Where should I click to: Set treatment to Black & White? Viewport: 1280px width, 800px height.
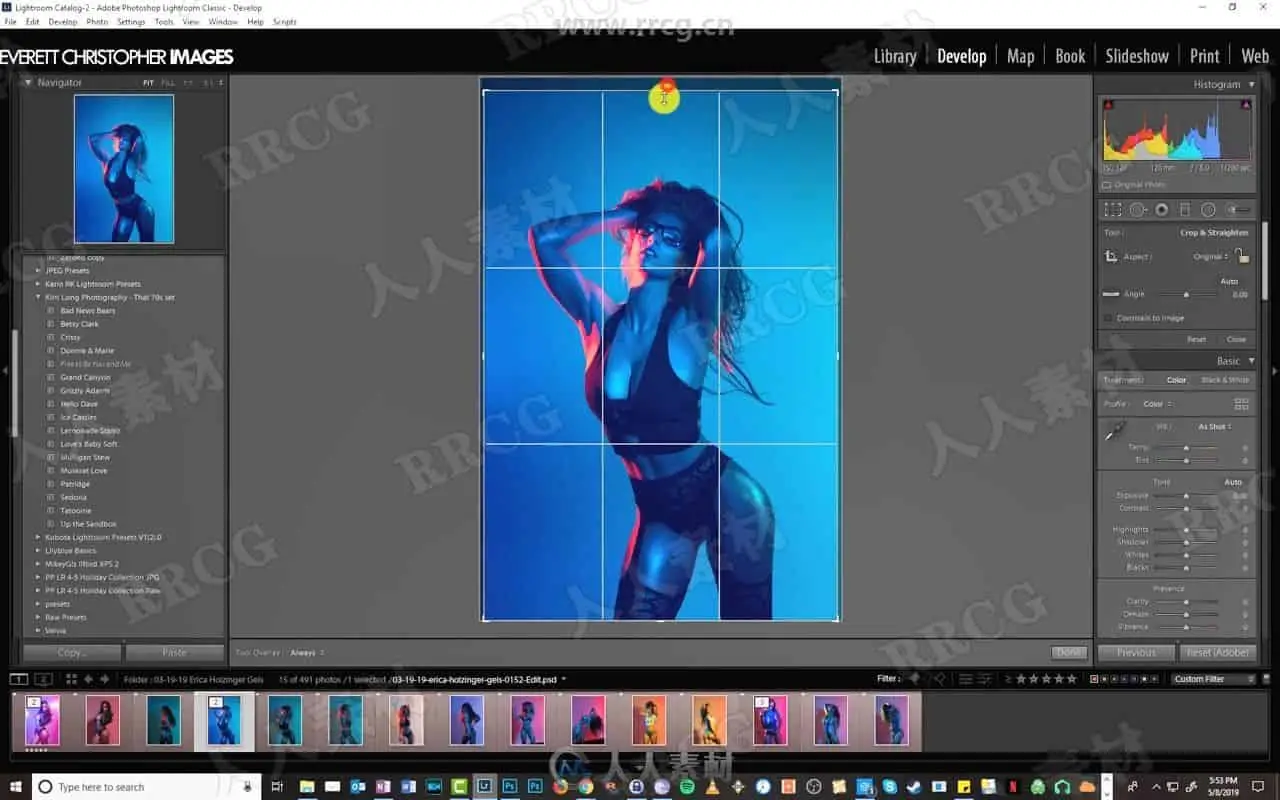pos(1225,380)
